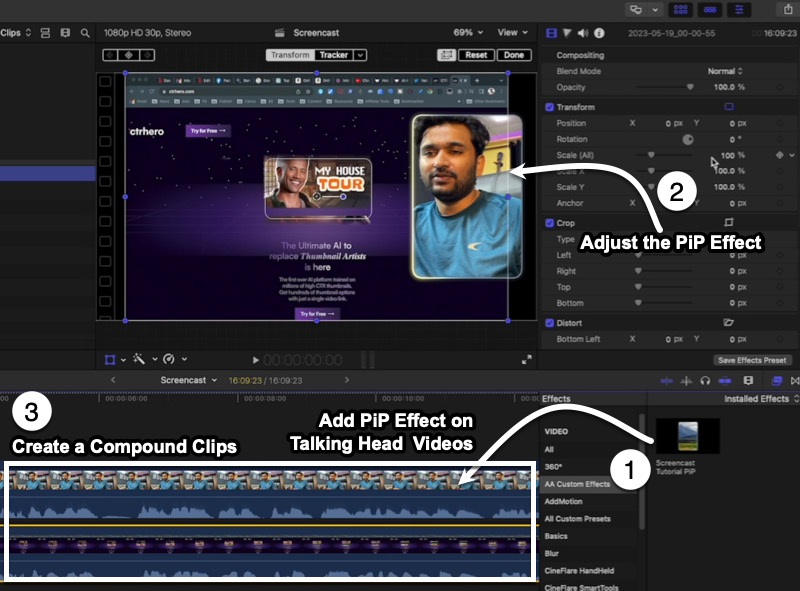Click the retime speedometer icon
The image size is (800, 591).
(169, 359)
